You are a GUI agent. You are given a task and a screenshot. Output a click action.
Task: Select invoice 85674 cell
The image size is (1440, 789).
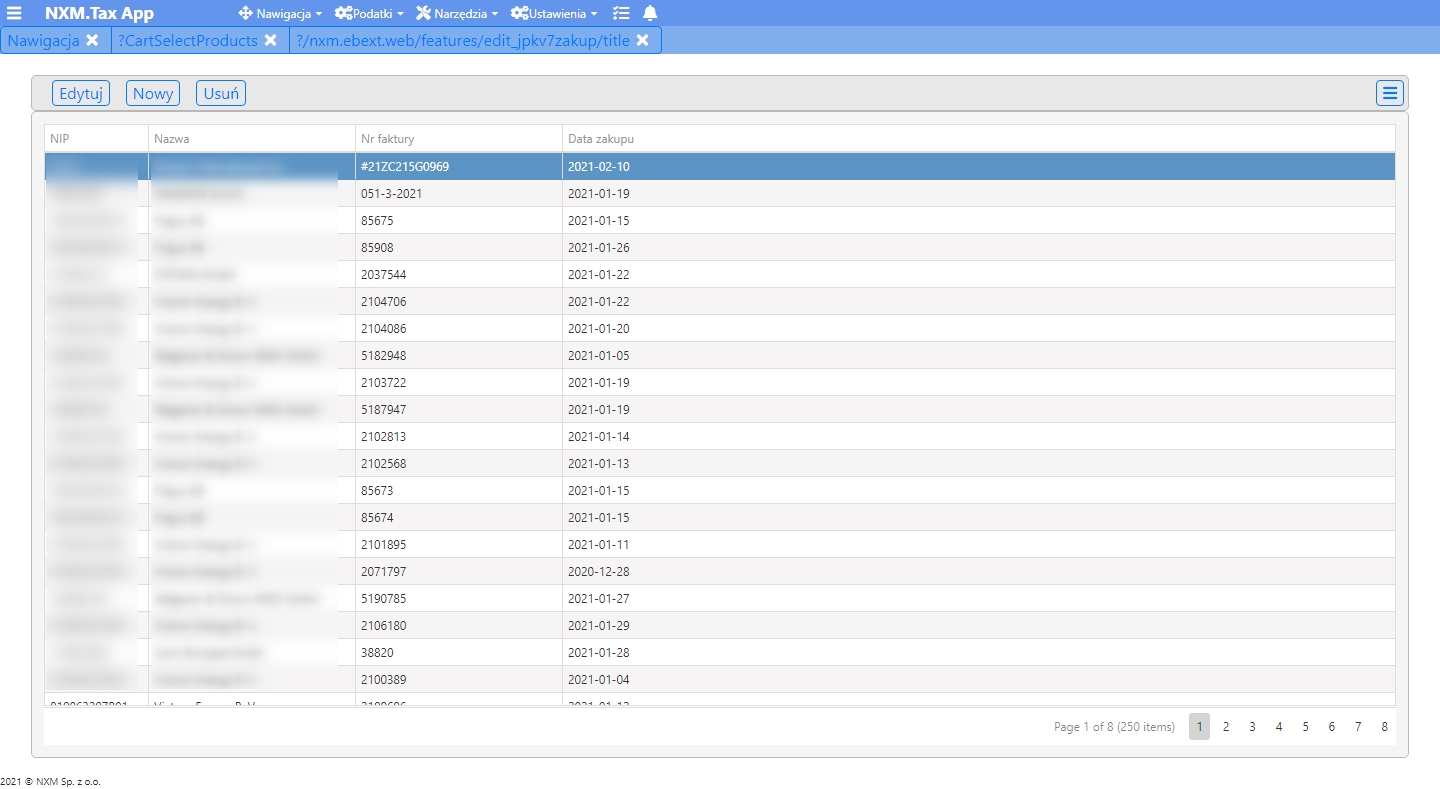[459, 518]
